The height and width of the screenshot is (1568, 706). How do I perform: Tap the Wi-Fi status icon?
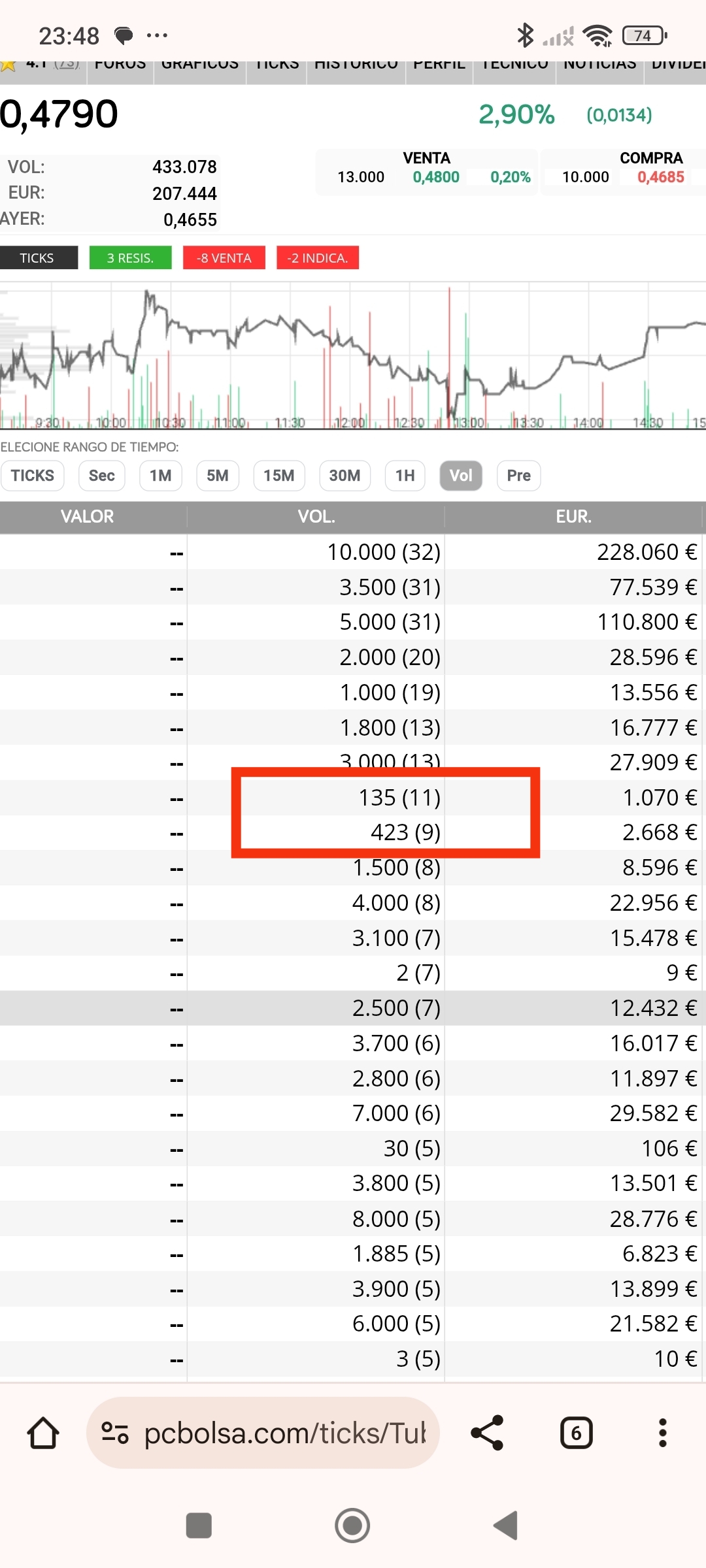click(597, 35)
